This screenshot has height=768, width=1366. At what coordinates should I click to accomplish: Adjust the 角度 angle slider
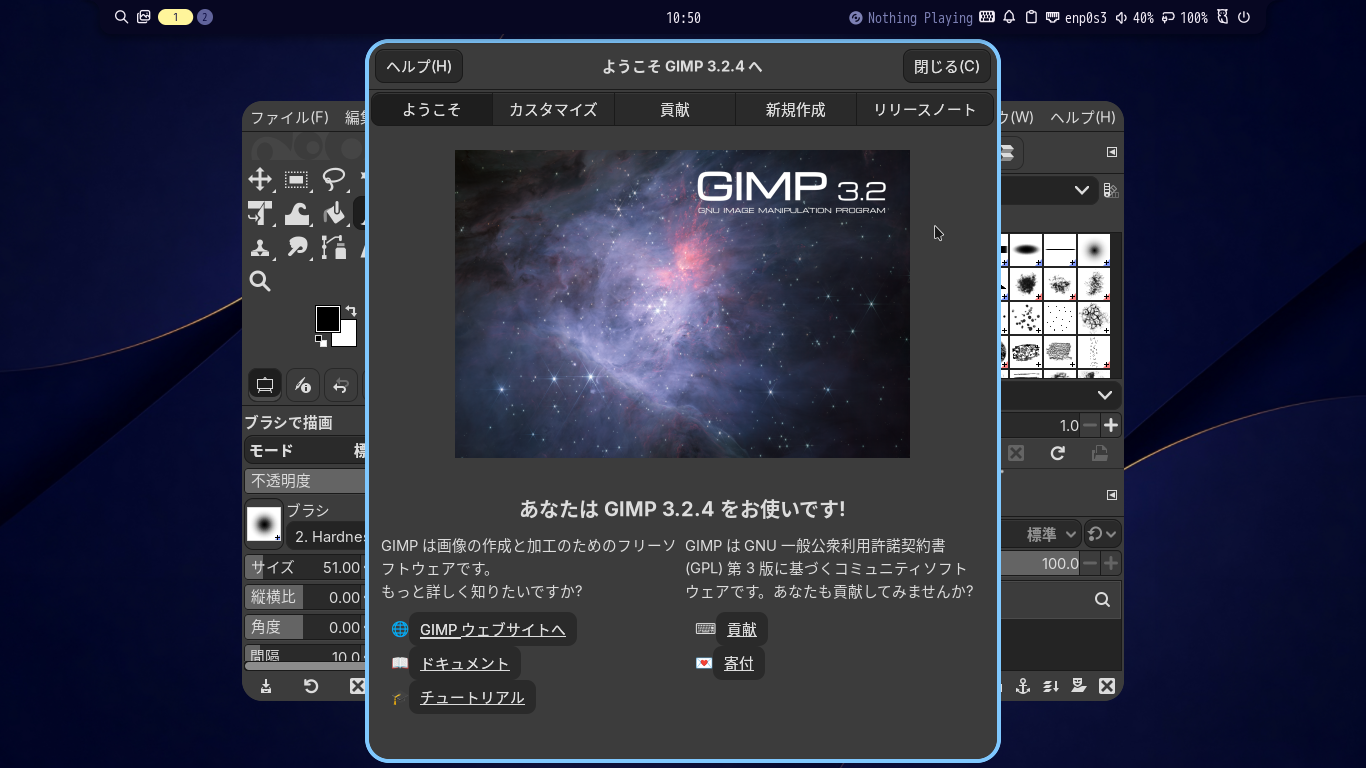306,627
